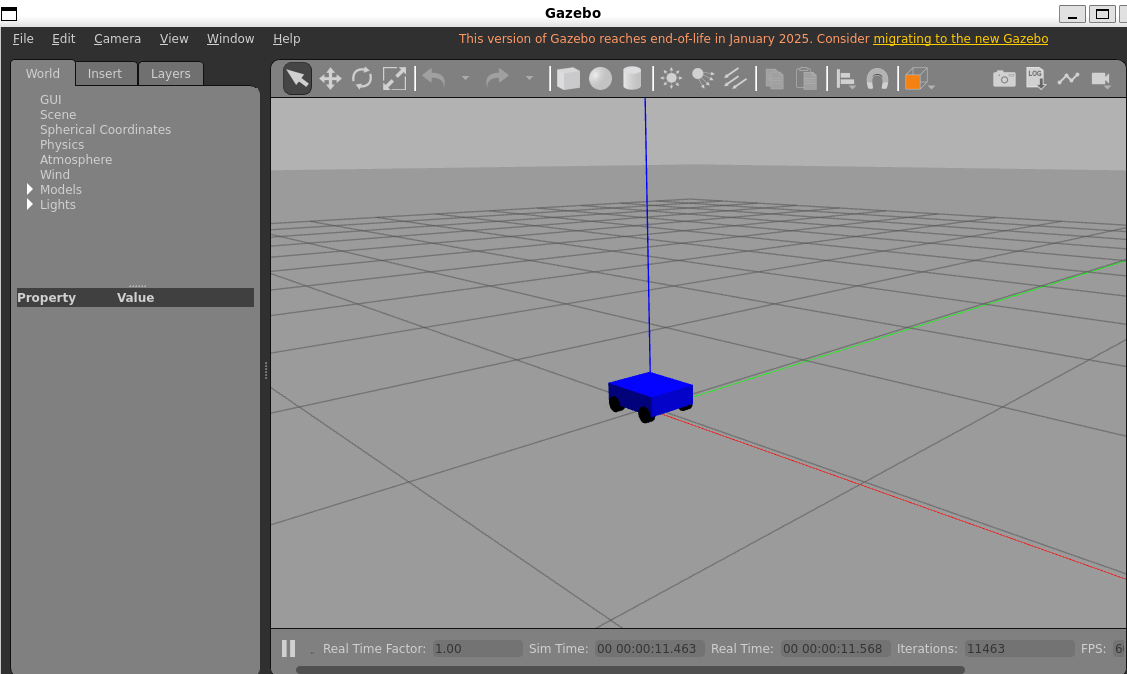
Task: Insert a sphere shape
Action: pos(600,79)
